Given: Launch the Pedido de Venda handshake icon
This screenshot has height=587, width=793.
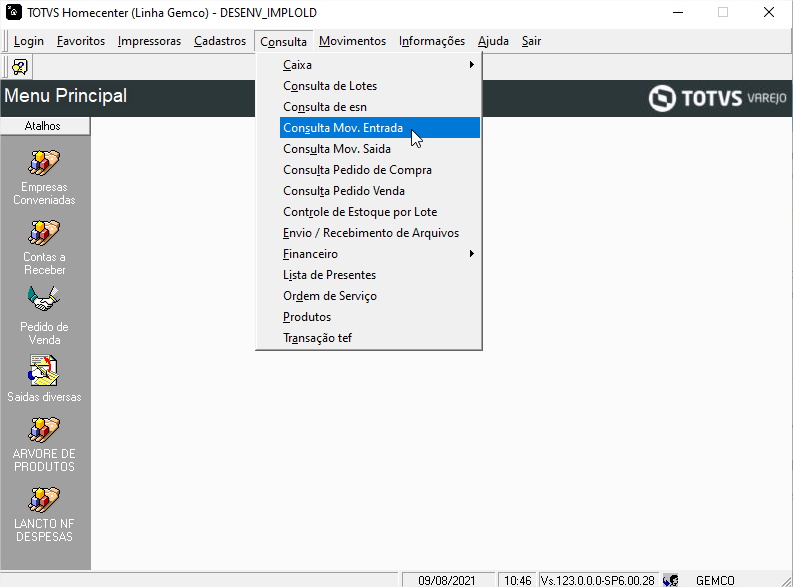Looking at the screenshot, I should click(44, 299).
